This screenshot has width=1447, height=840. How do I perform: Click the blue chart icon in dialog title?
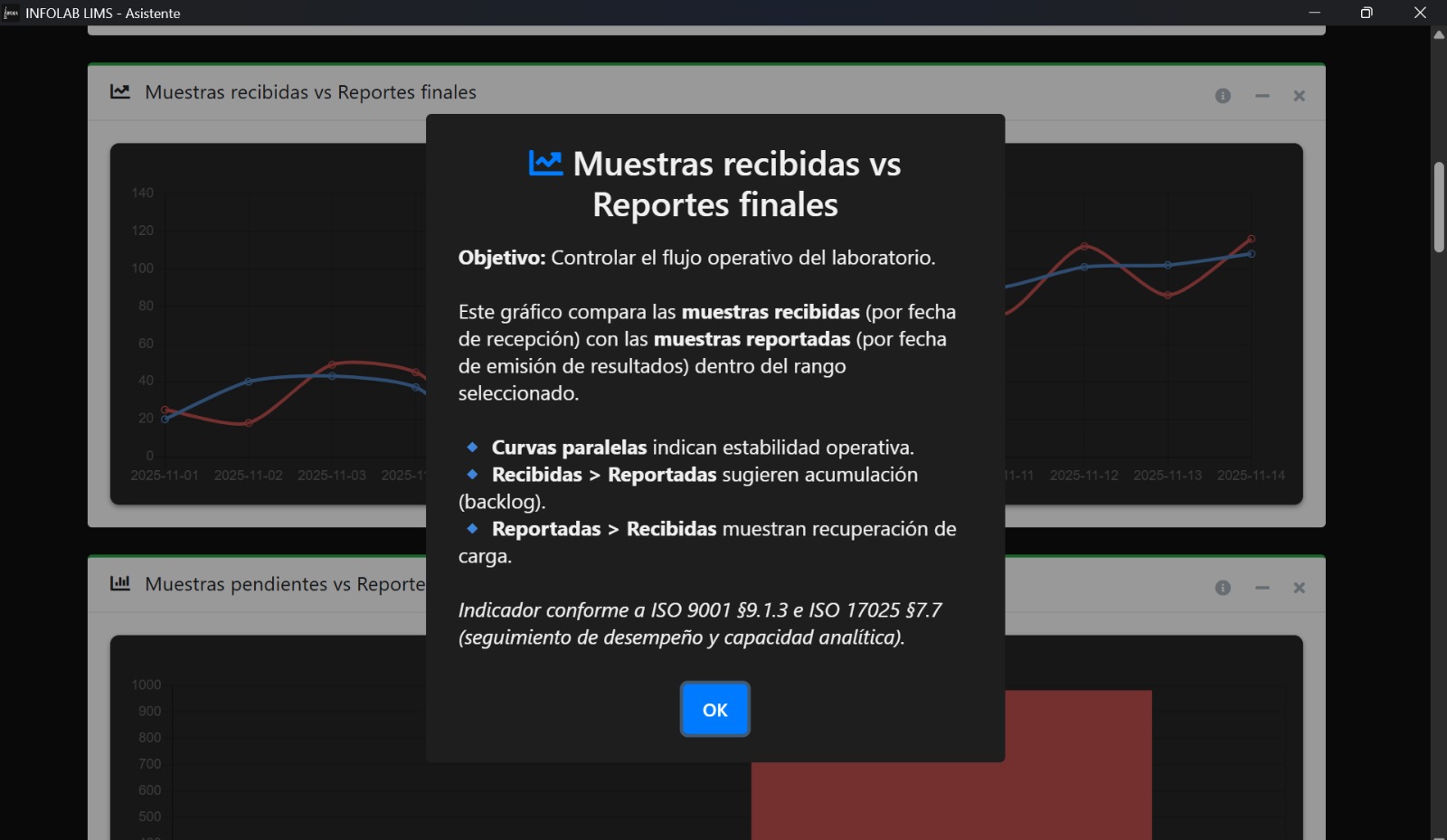tap(545, 164)
